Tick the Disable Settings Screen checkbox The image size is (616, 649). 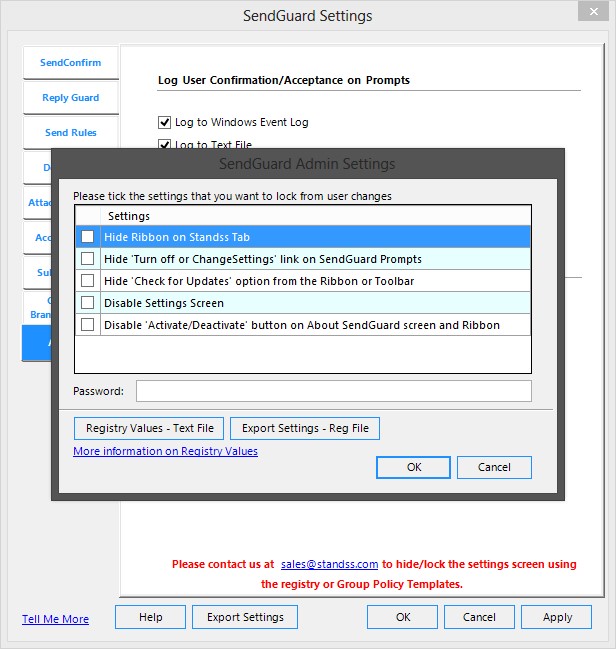87,303
